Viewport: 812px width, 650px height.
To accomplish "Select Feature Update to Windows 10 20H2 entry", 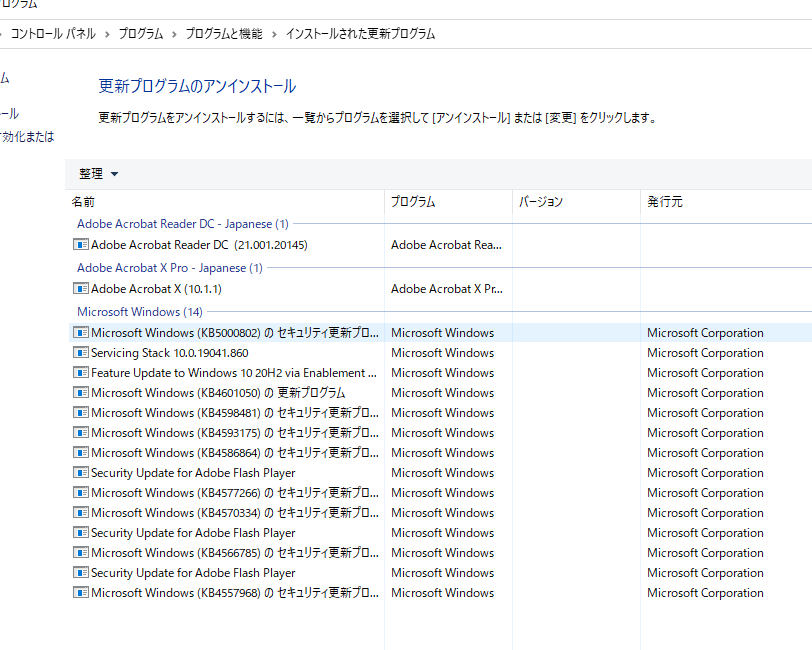I will (234, 372).
